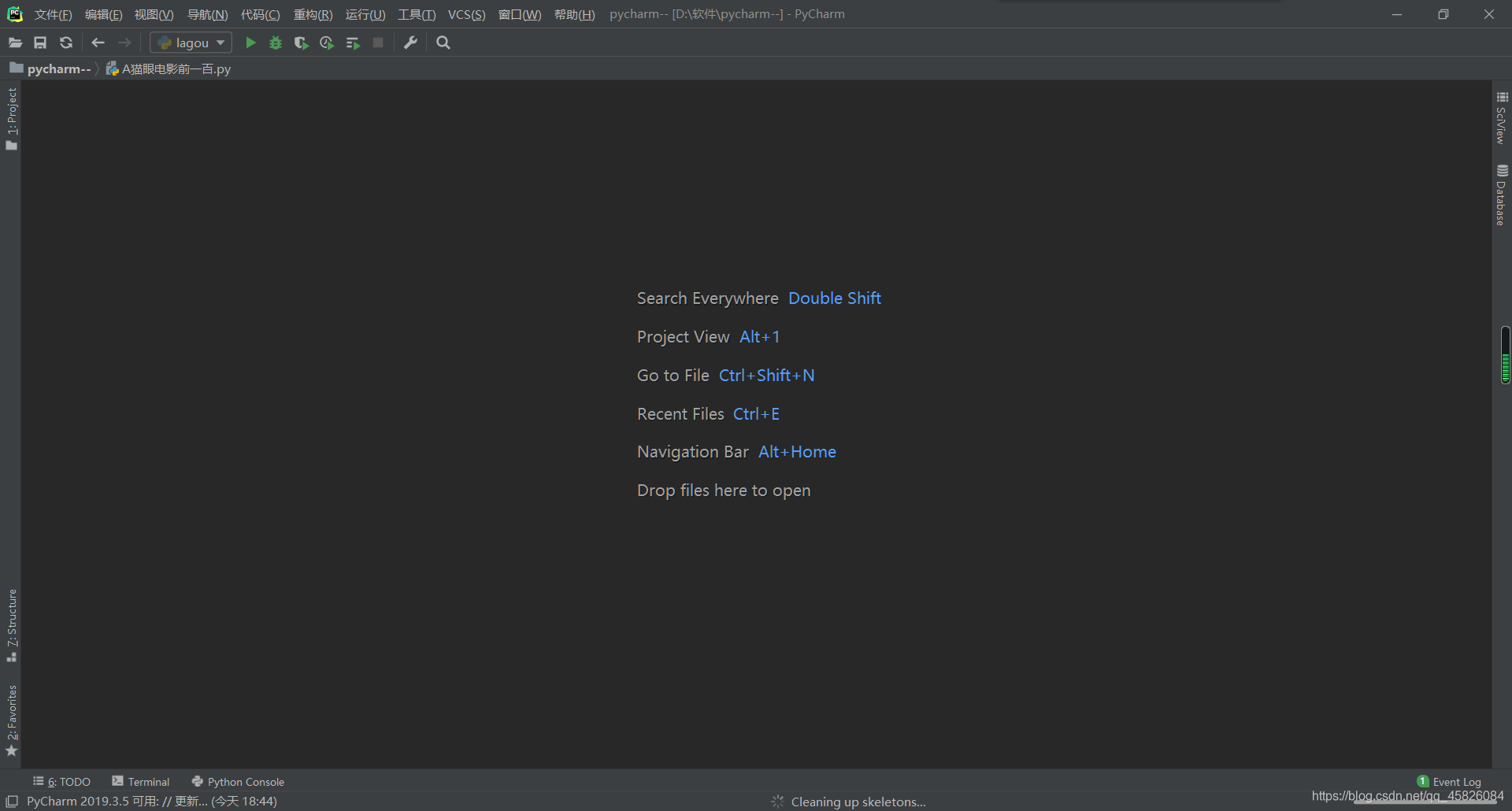Click the Cleaning up skeletons progress text
This screenshot has height=811, width=1512.
pyautogui.click(x=858, y=802)
